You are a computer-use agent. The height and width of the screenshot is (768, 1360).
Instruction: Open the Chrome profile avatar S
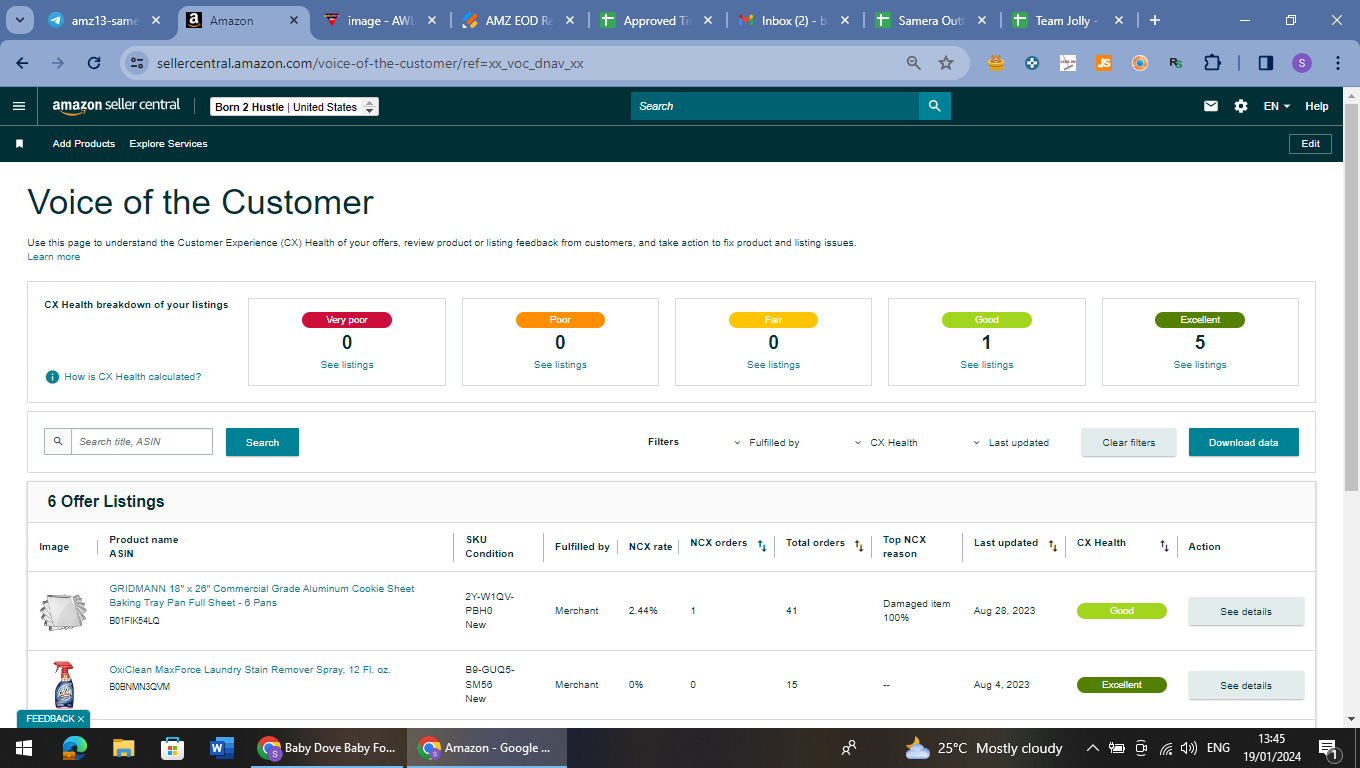point(1301,63)
